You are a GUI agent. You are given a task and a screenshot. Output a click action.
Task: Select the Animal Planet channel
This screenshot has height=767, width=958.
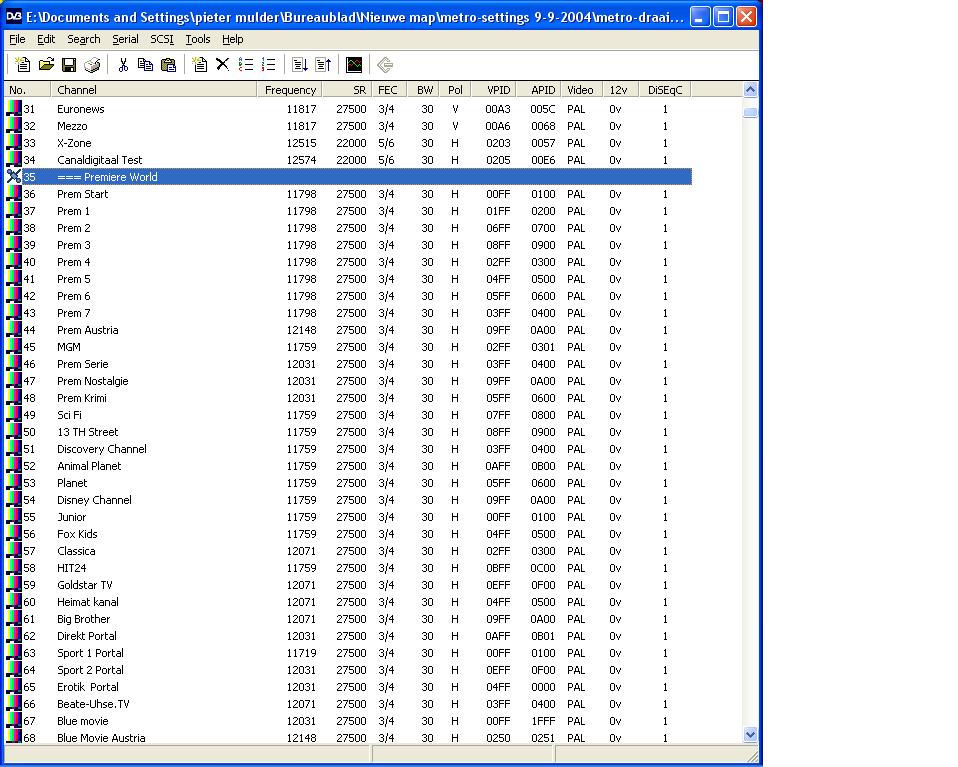[x=348, y=466]
